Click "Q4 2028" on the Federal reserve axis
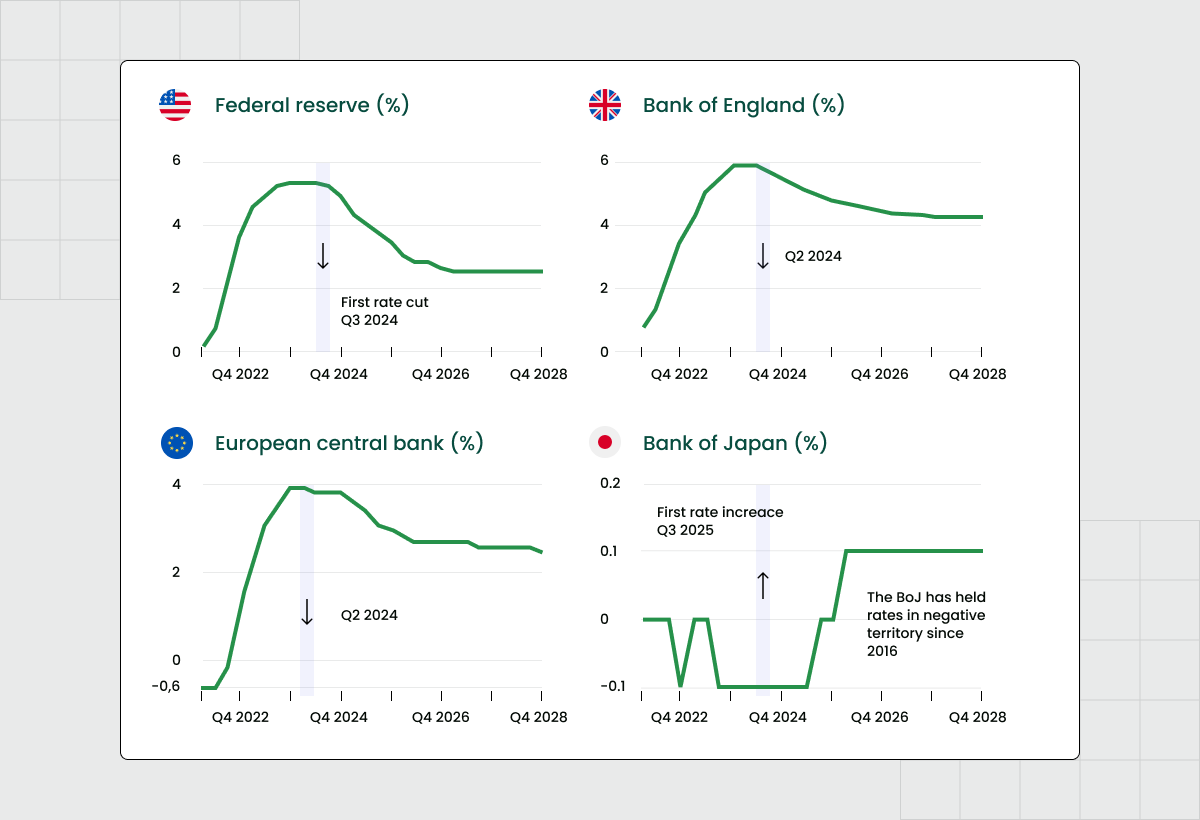1200x820 pixels. 538,374
